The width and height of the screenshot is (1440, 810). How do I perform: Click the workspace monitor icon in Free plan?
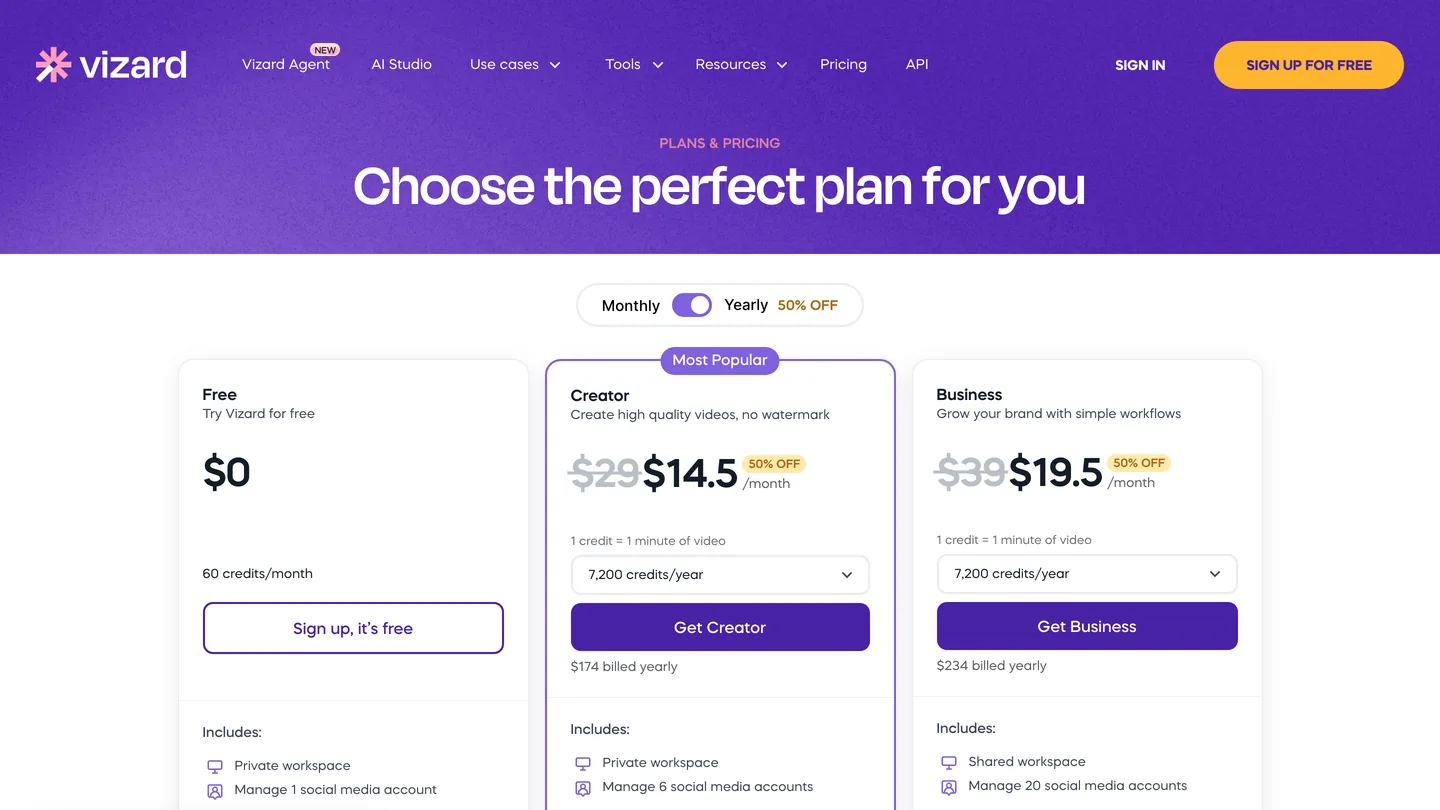pyautogui.click(x=214, y=766)
